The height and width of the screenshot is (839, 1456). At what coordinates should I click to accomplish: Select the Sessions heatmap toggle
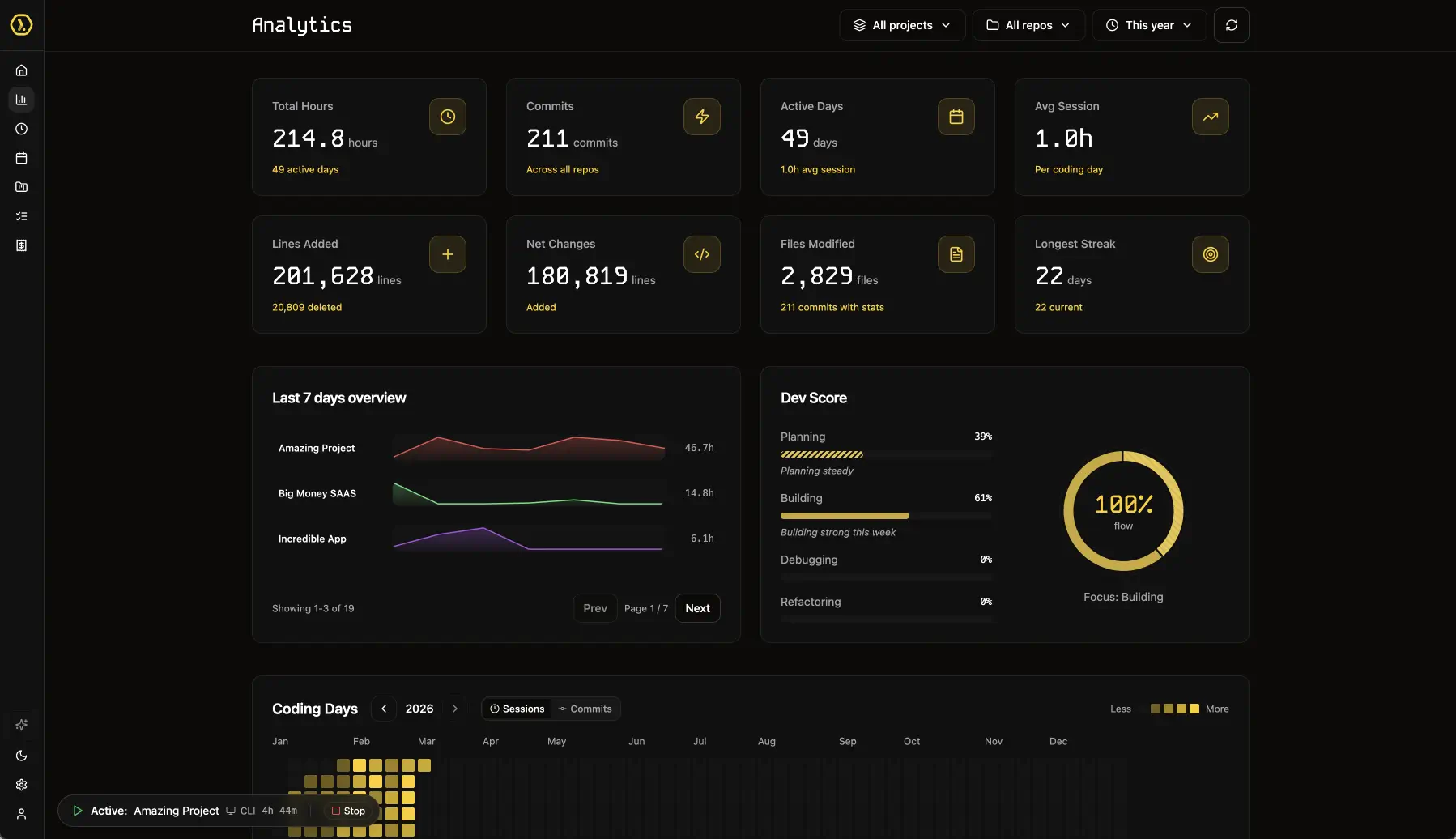point(517,709)
